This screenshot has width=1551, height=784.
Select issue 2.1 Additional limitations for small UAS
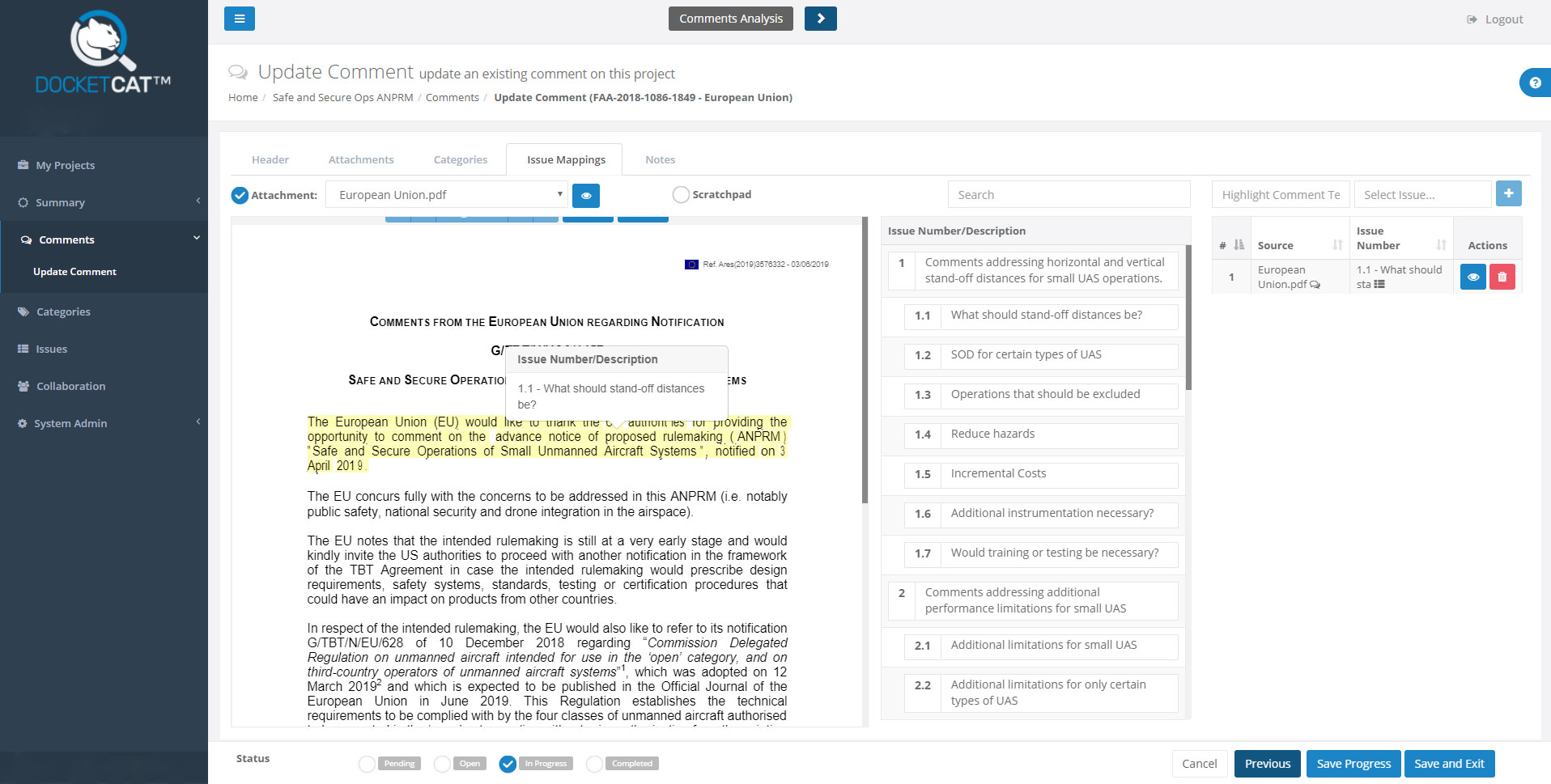(x=1041, y=646)
